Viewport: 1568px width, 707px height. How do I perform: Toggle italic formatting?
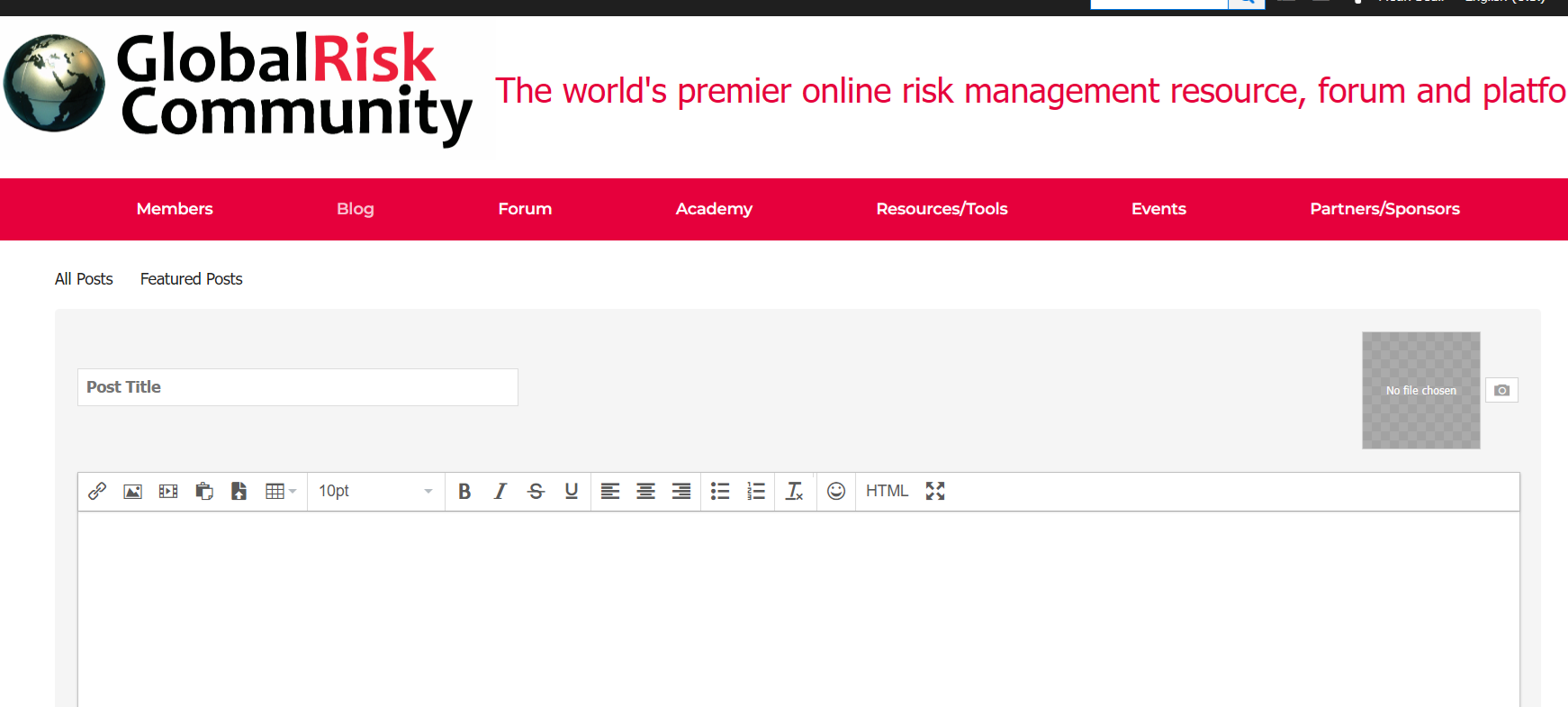tap(500, 491)
